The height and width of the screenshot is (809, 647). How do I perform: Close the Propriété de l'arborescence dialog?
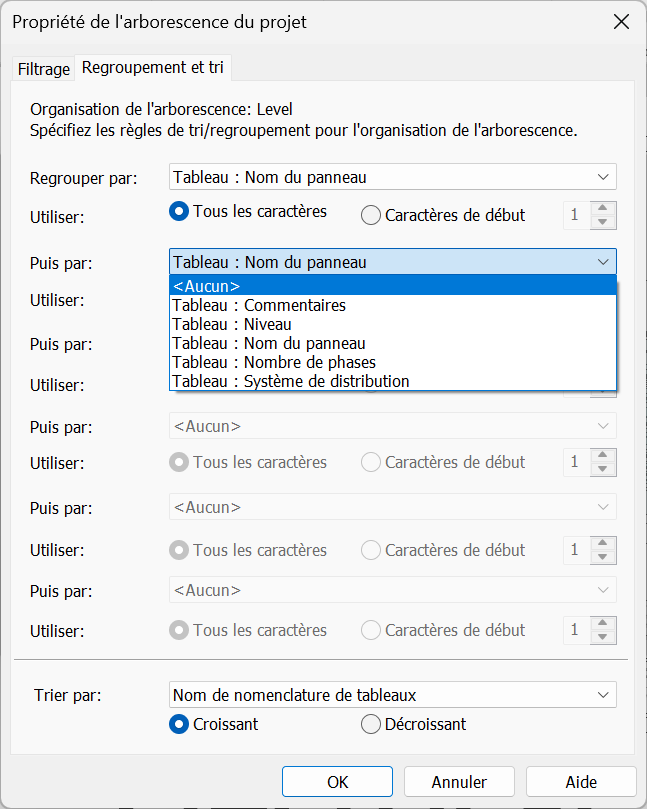[x=621, y=22]
